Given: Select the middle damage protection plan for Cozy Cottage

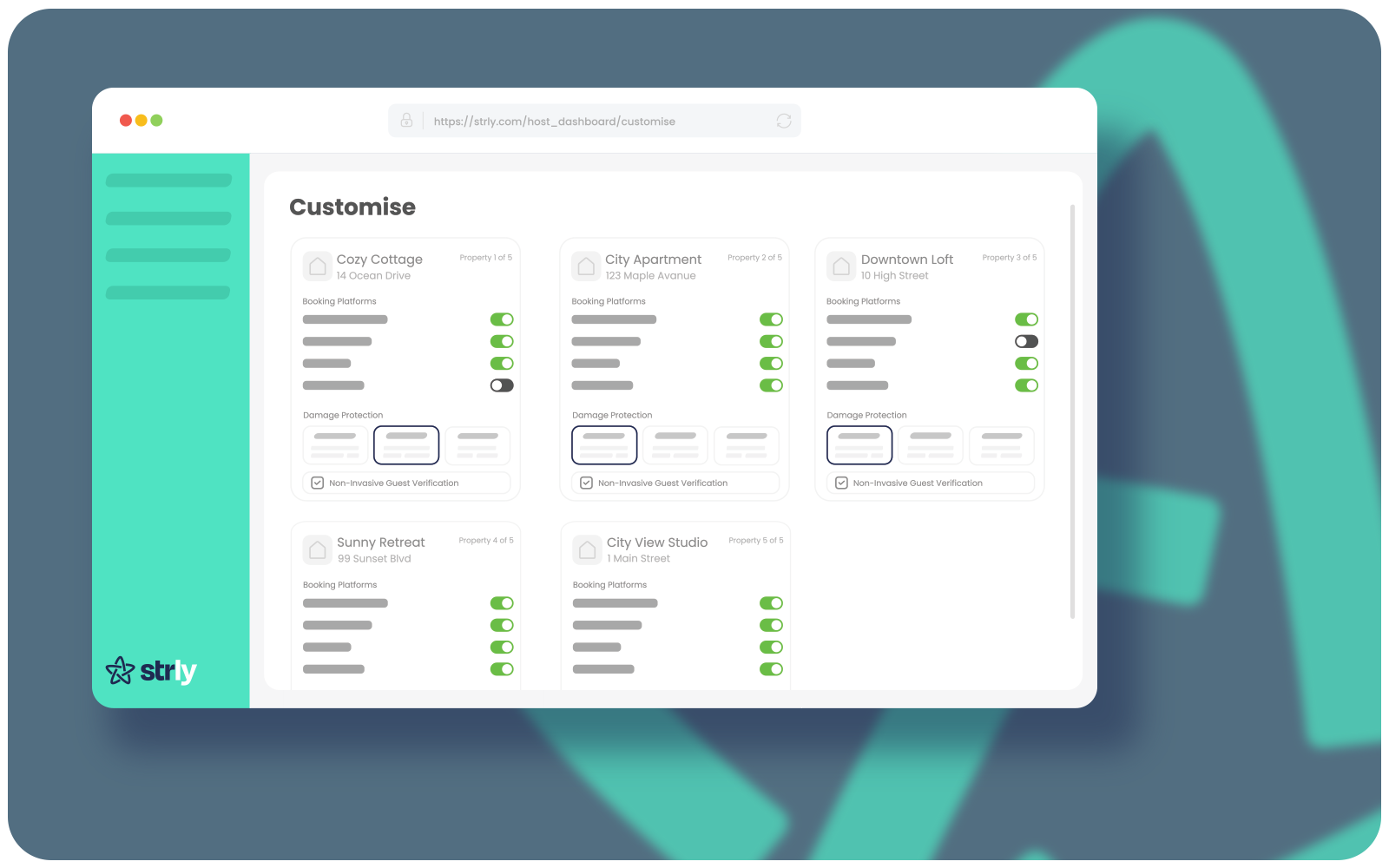Looking at the screenshot, I should point(405,444).
